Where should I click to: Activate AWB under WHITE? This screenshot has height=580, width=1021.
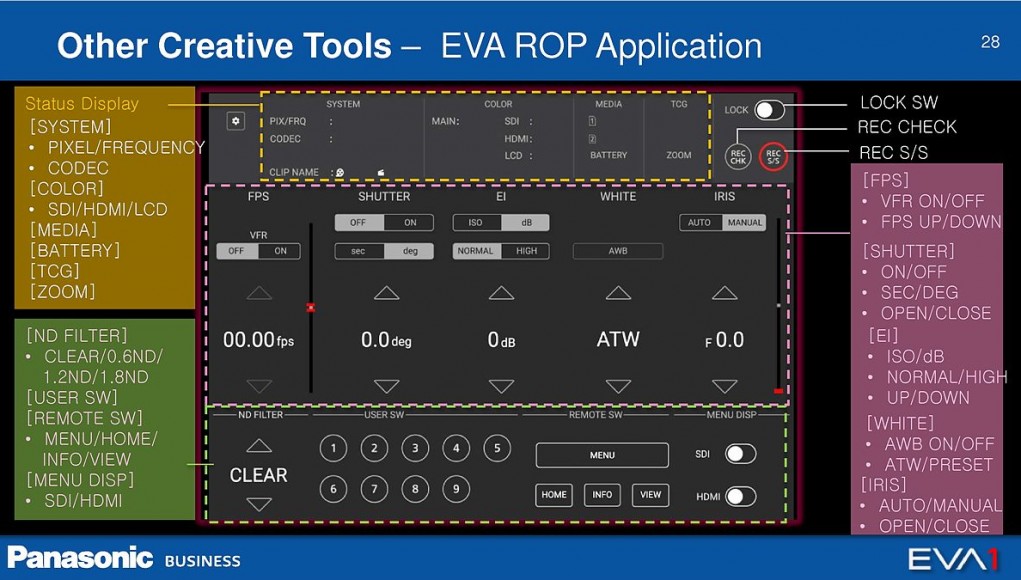tap(617, 251)
